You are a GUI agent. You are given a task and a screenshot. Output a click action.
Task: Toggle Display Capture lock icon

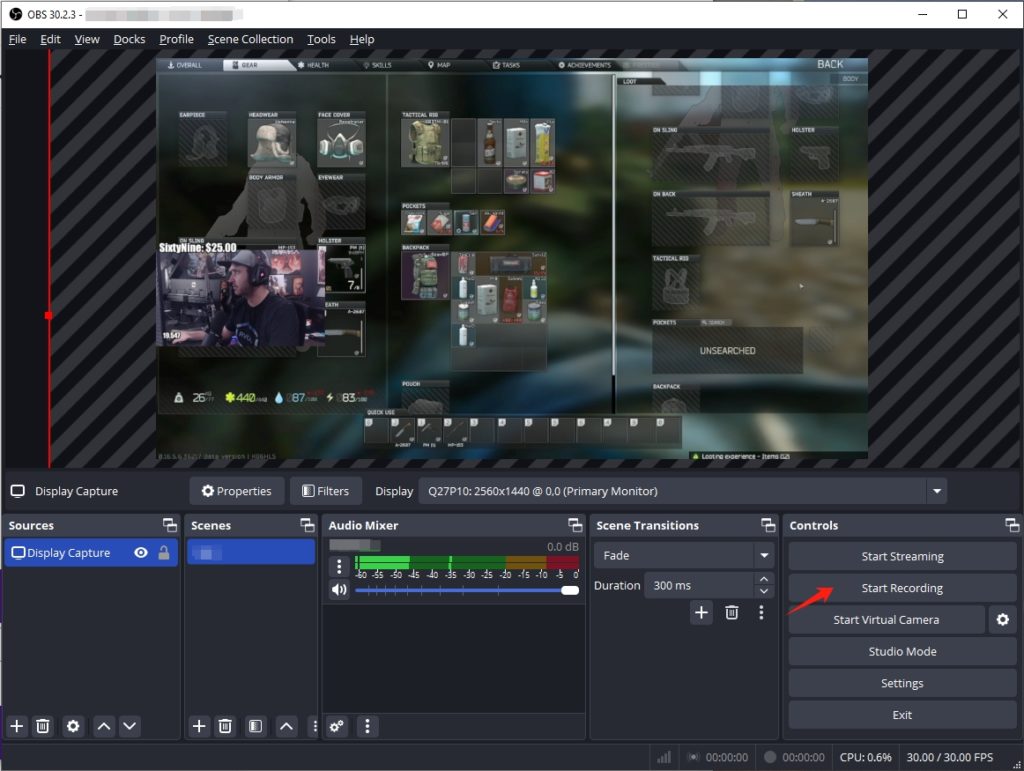[x=164, y=553]
